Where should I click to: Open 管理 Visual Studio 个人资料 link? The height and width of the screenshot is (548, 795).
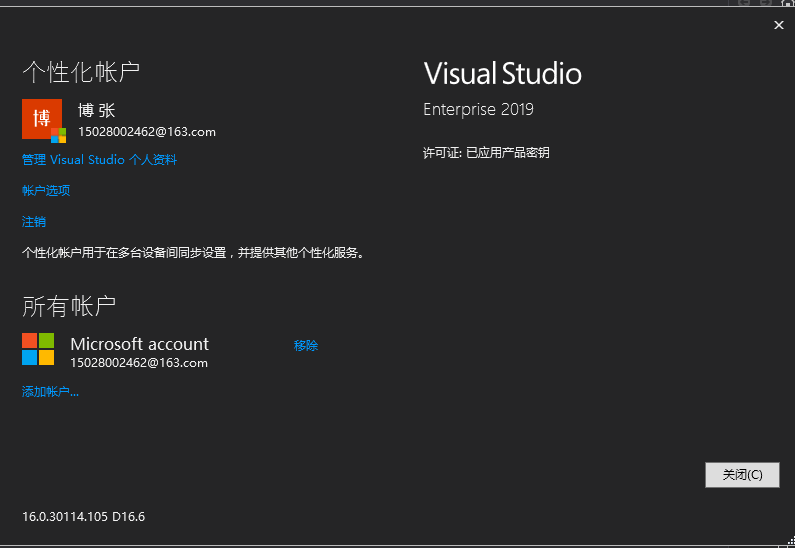pyautogui.click(x=99, y=160)
